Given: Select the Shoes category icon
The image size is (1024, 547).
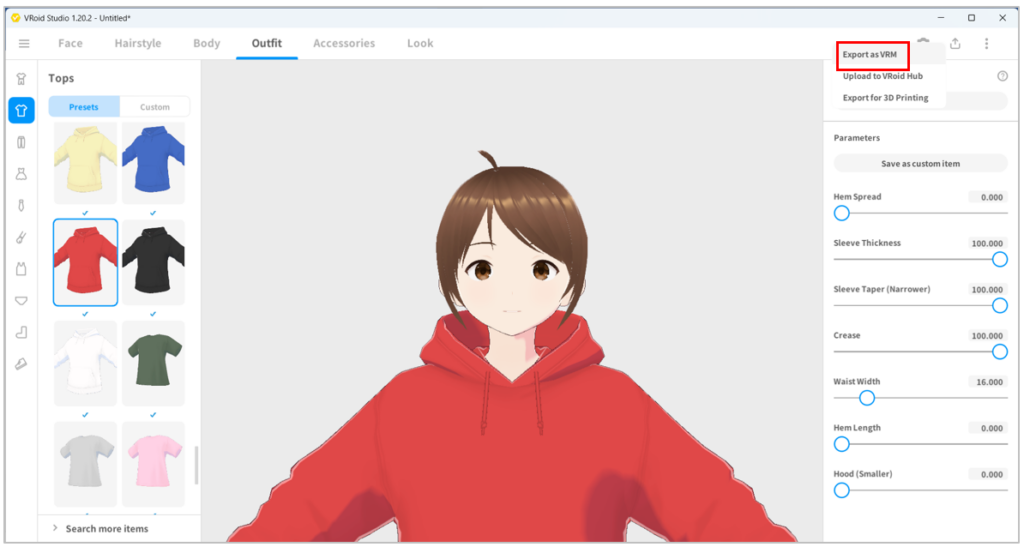Looking at the screenshot, I should [21, 364].
